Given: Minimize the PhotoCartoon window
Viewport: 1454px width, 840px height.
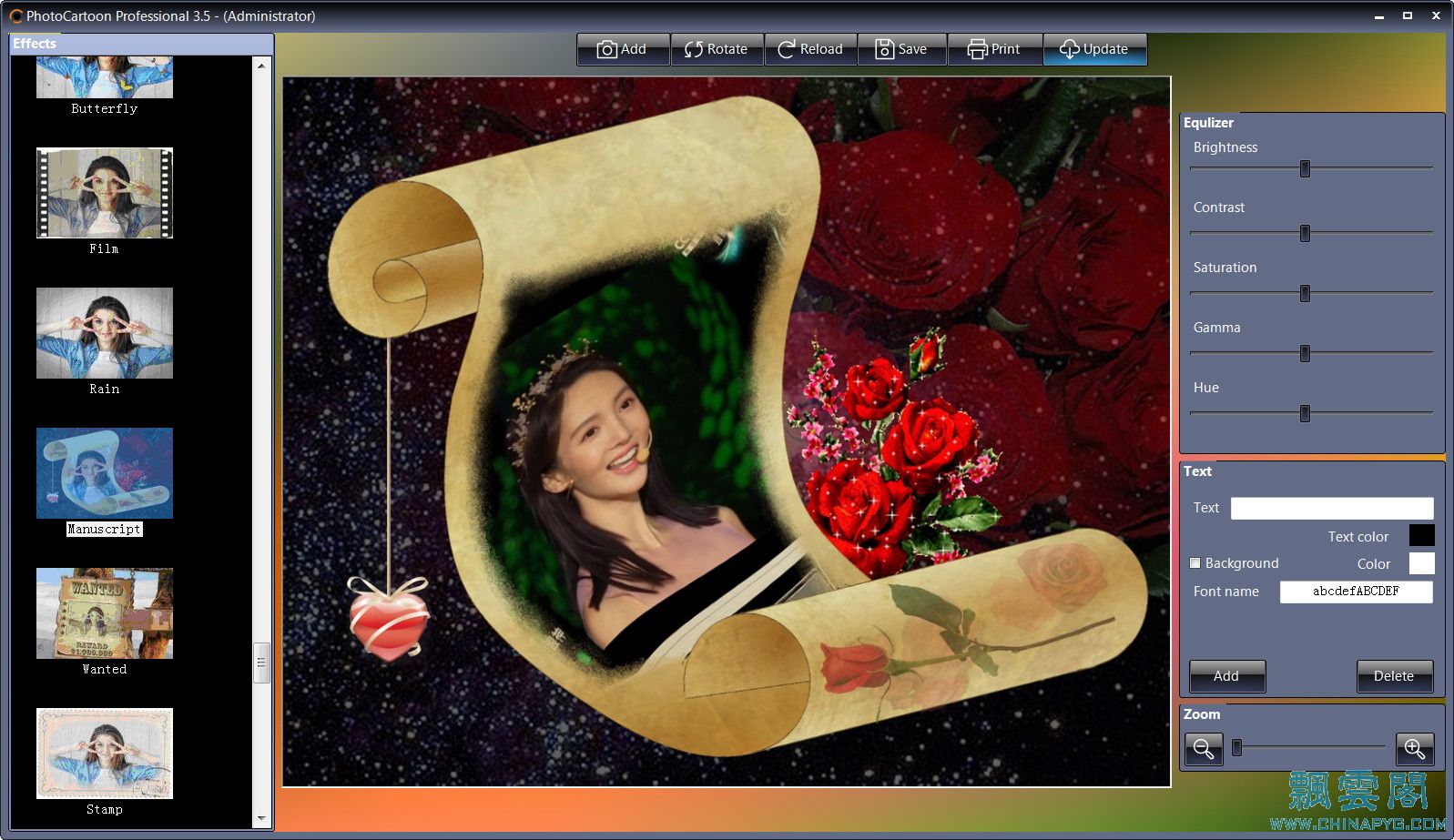Looking at the screenshot, I should click(x=1379, y=16).
